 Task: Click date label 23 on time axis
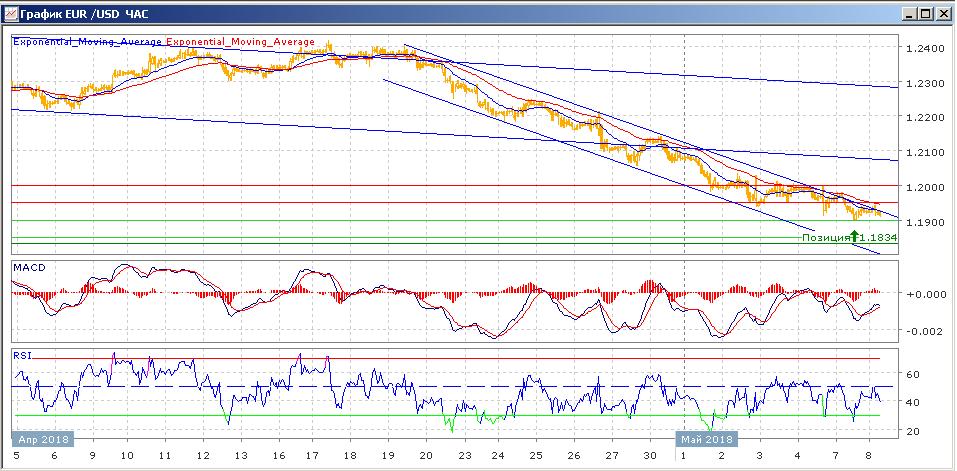466,456
